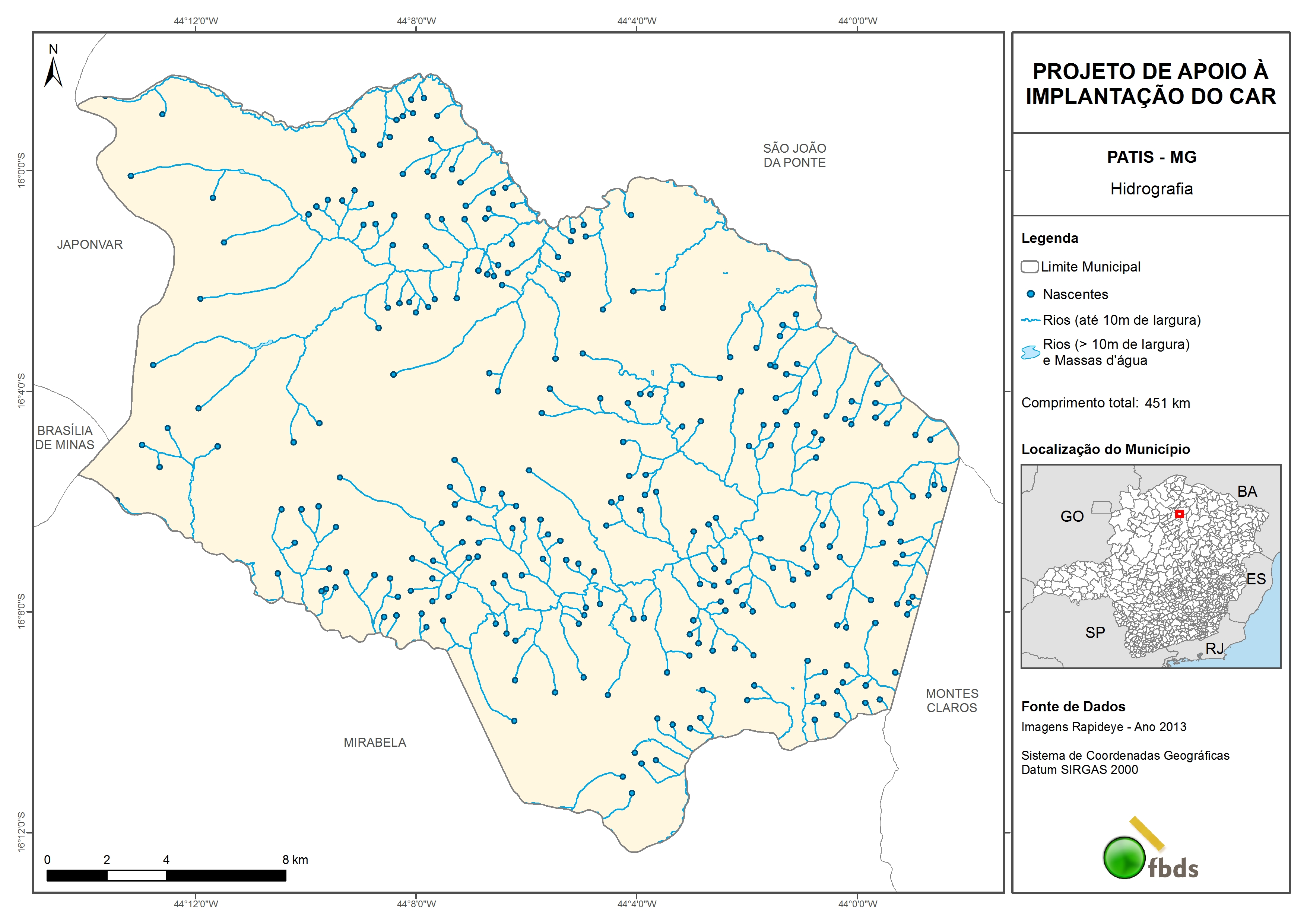Image resolution: width=1307 pixels, height=924 pixels.
Task: Click the Imagens Rapideye - Ano 2013 text
Action: [x=1103, y=727]
